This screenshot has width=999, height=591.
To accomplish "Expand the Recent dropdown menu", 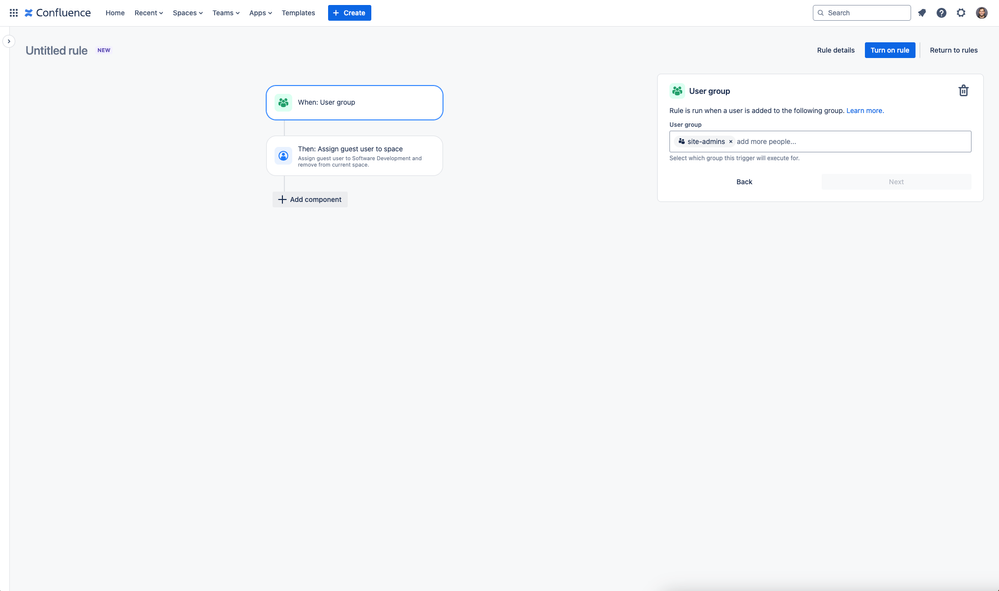I will (x=148, y=13).
